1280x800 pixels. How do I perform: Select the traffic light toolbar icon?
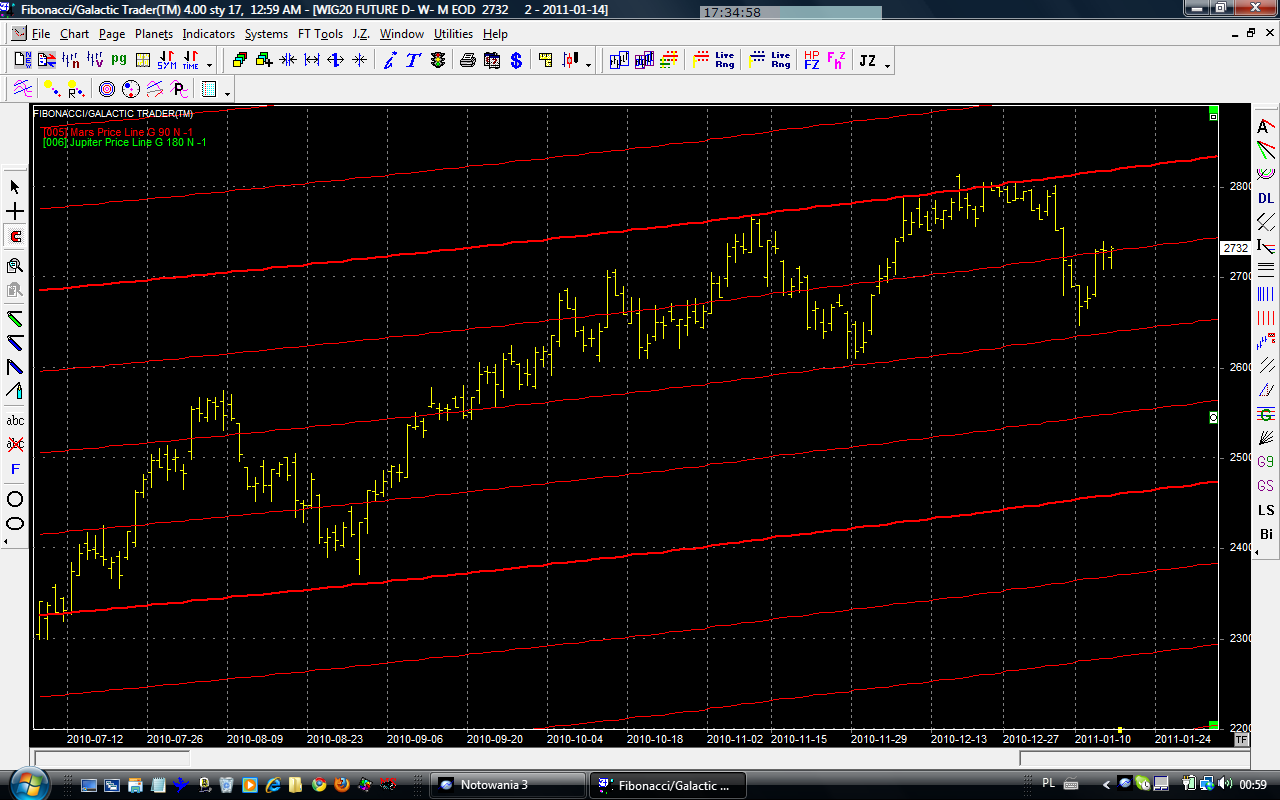point(438,61)
